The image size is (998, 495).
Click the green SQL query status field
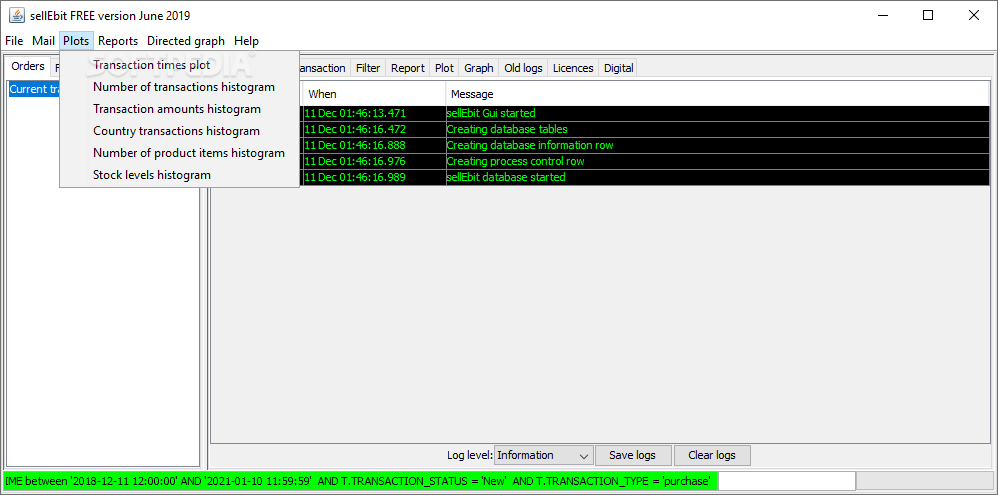(360, 480)
